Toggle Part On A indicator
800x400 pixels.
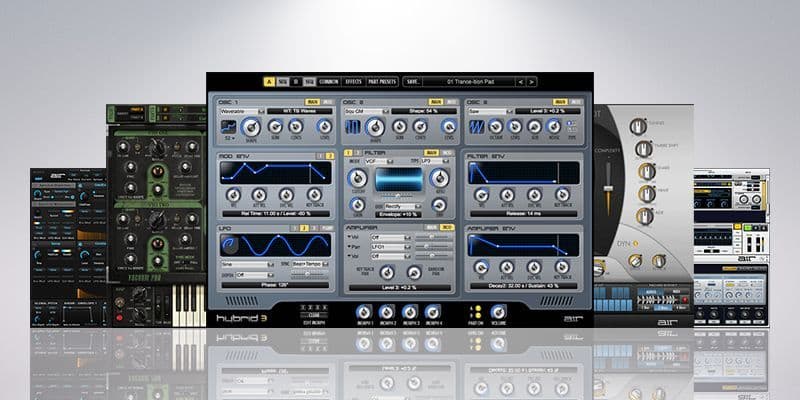[x=478, y=308]
